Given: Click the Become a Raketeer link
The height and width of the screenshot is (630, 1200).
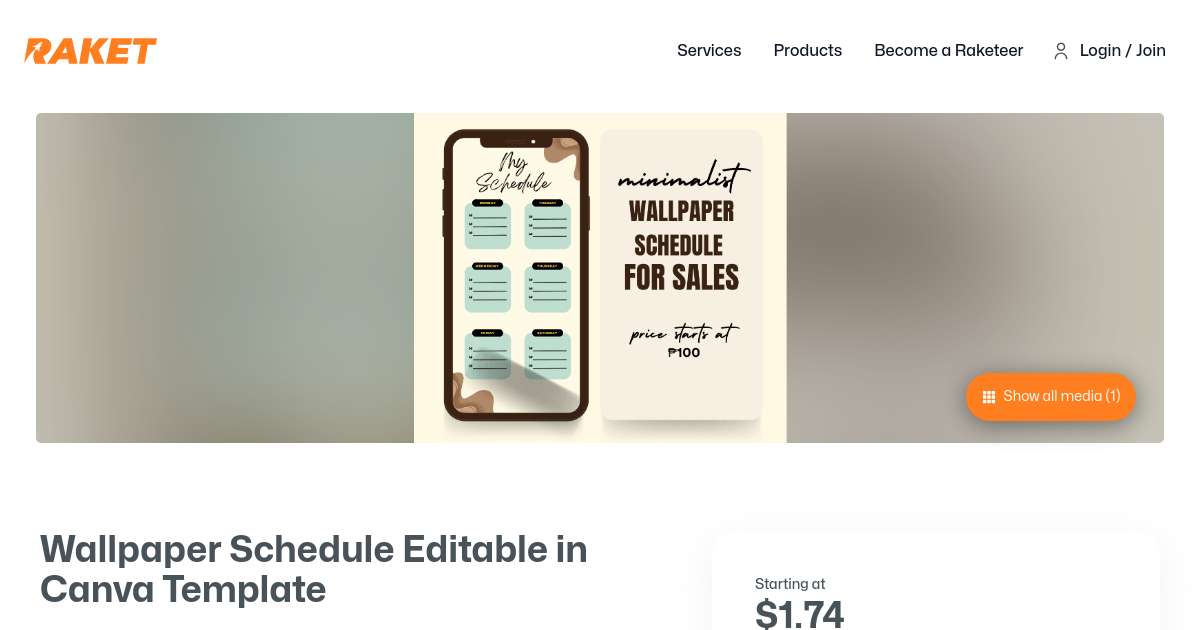Looking at the screenshot, I should tap(948, 51).
